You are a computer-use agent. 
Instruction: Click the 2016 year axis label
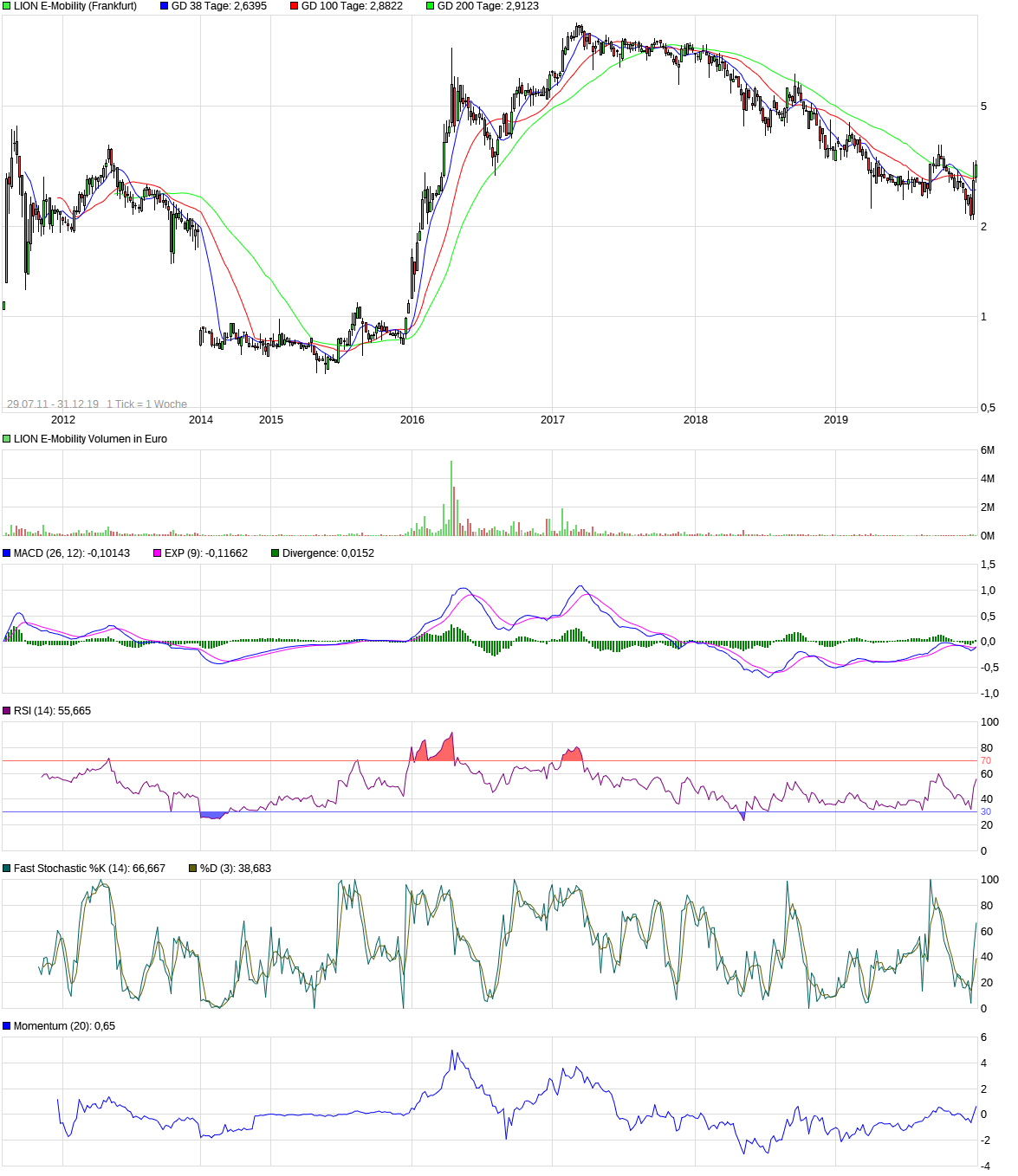click(412, 420)
